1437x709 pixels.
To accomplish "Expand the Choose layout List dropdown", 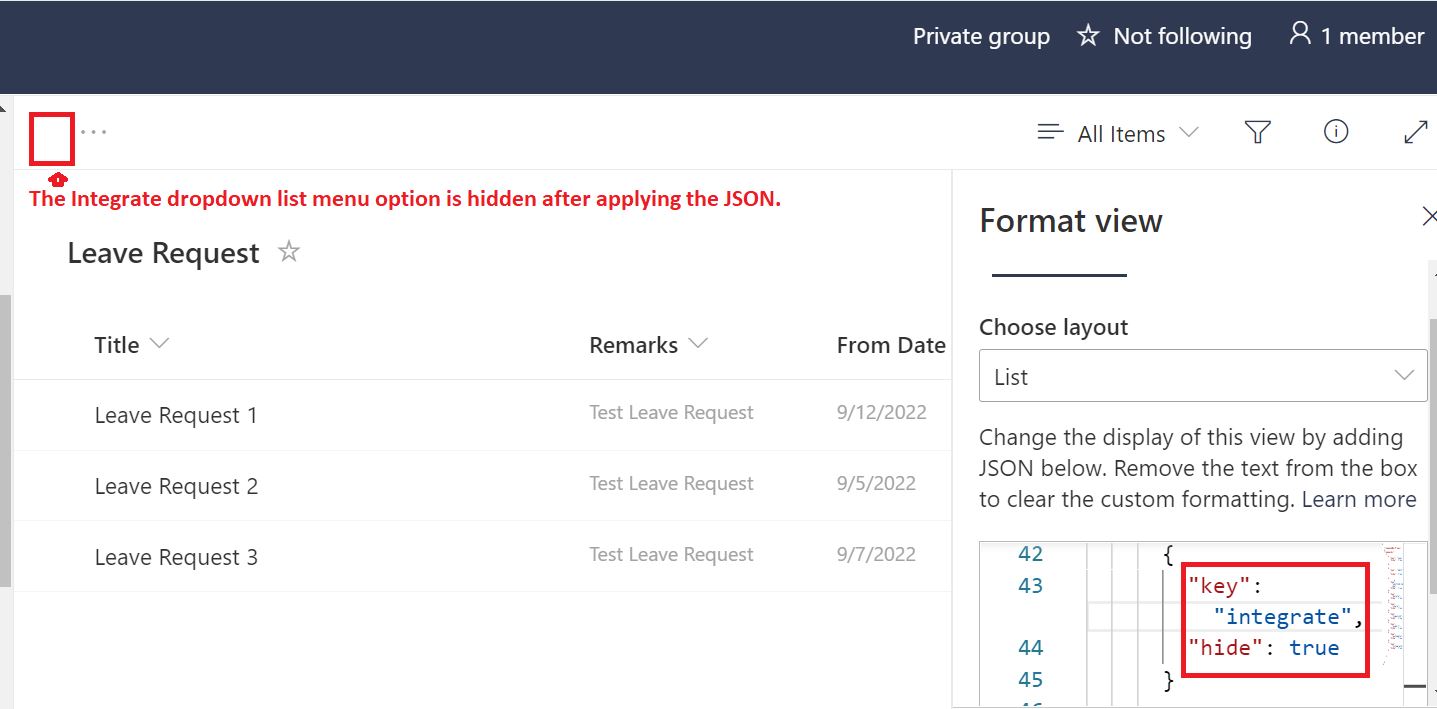I will (x=1202, y=376).
